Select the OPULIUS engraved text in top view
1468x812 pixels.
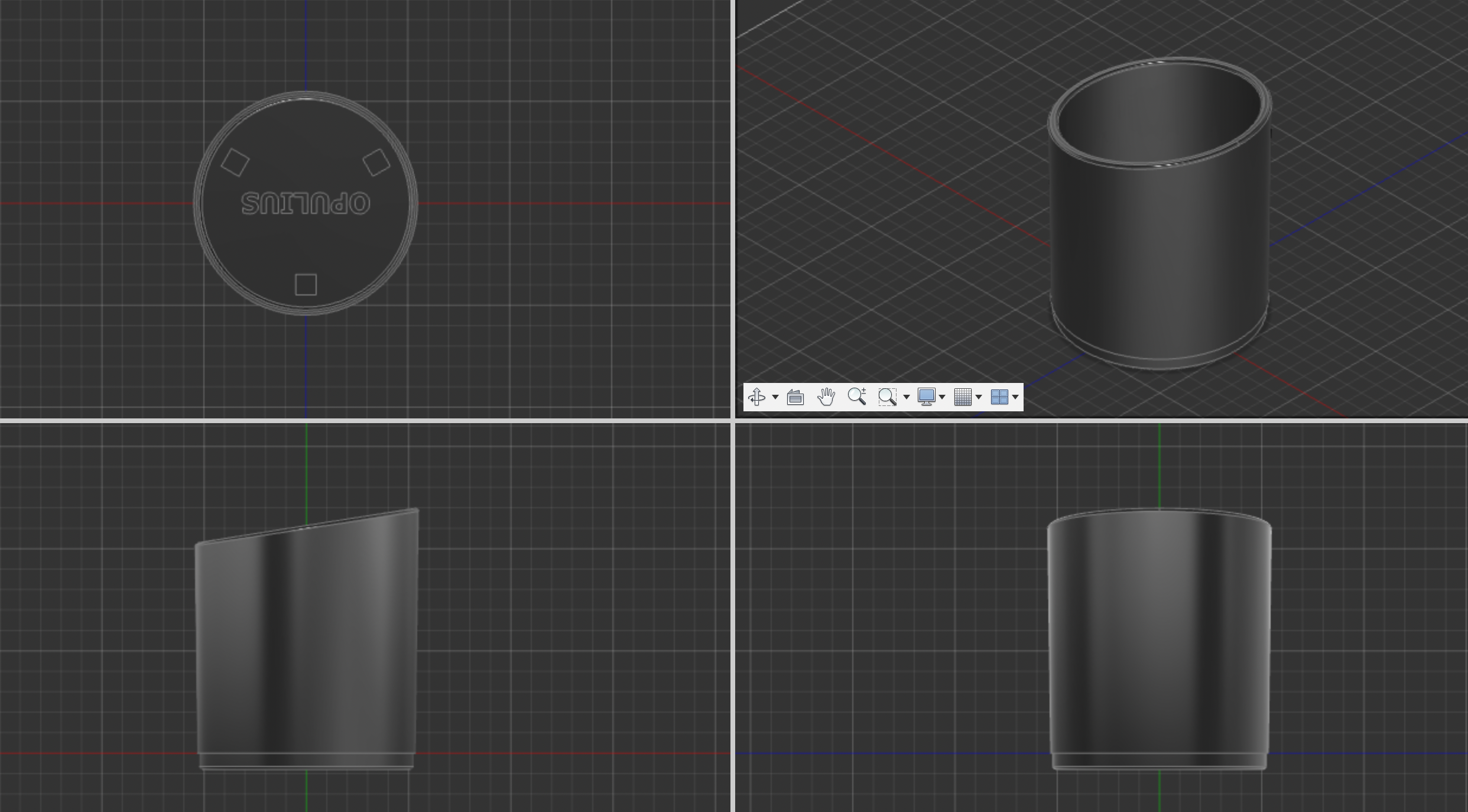point(306,203)
